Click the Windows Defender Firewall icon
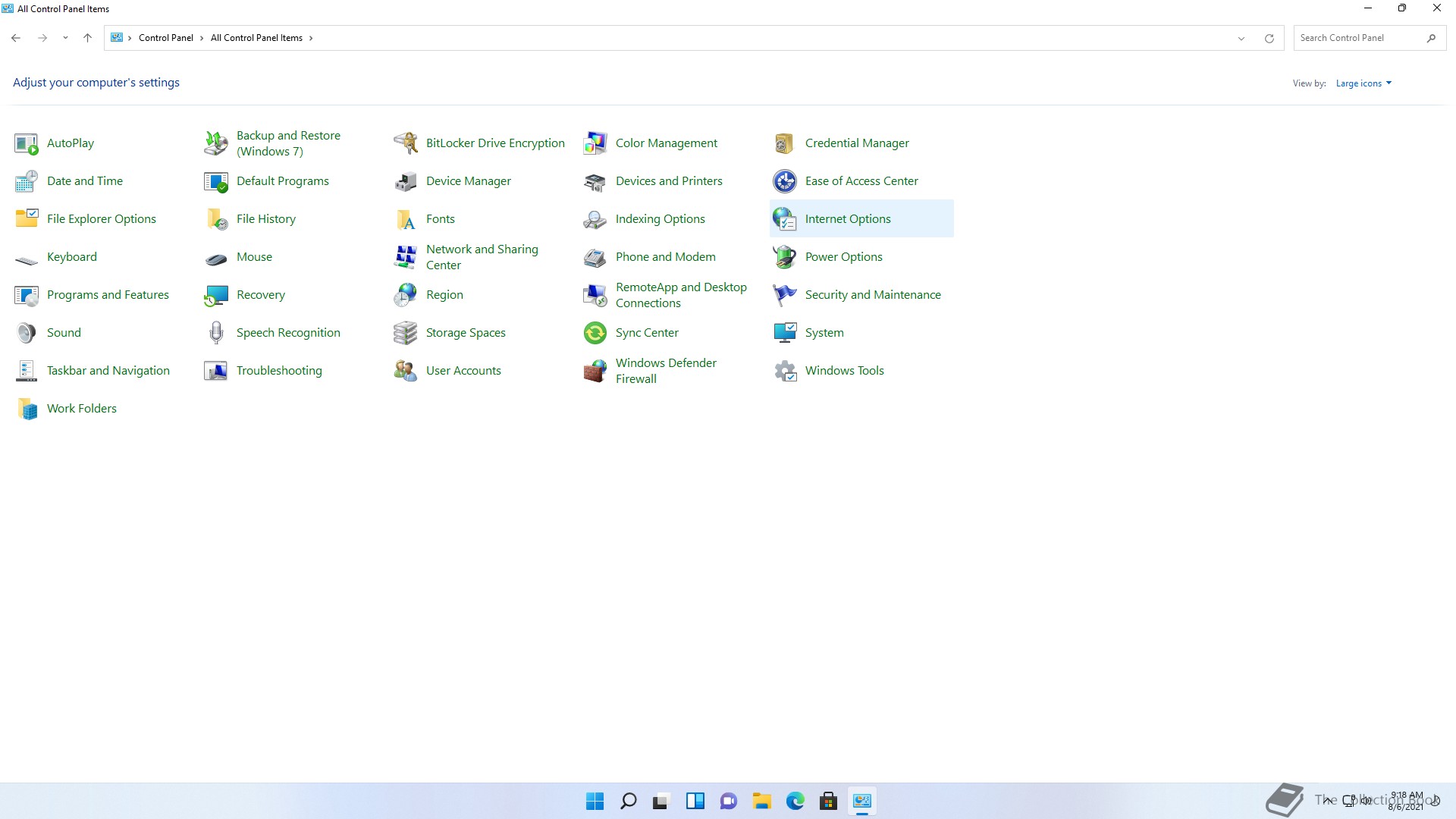 pos(595,371)
